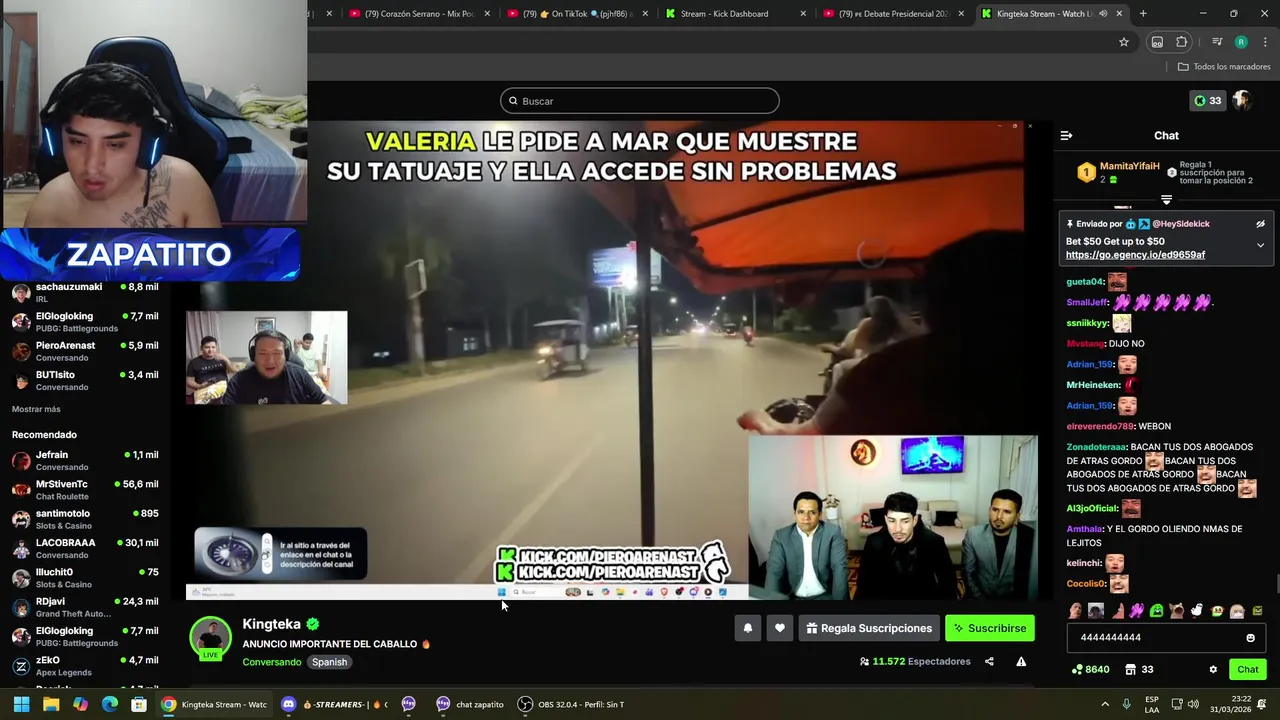
Task: Open recommended channel santimotolo
Action: (x=85, y=519)
